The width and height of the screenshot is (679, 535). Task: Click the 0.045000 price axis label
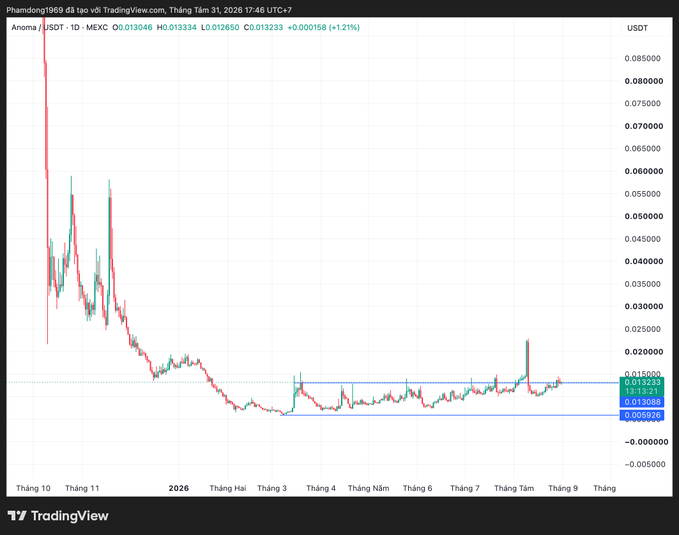tap(643, 239)
